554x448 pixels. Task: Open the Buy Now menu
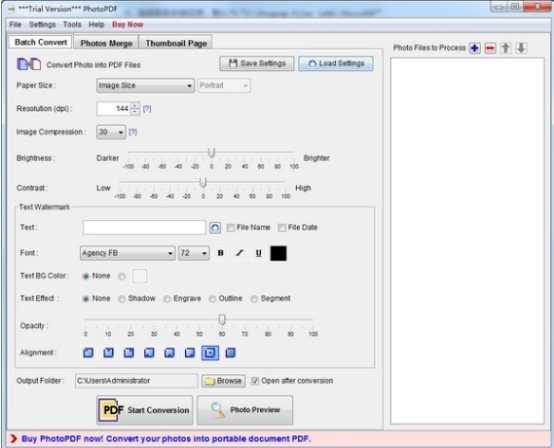128,24
